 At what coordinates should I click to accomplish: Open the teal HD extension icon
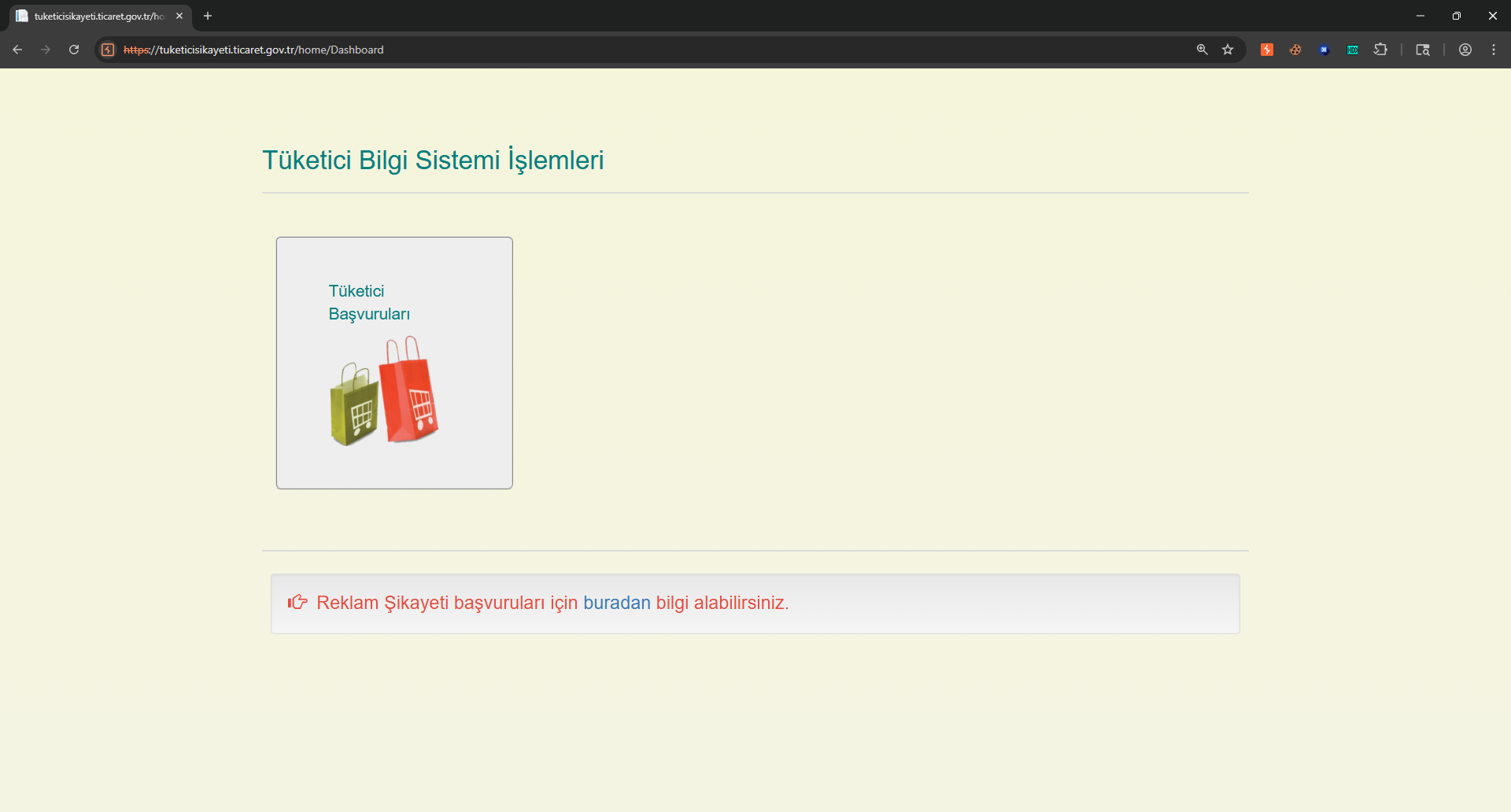(1352, 50)
